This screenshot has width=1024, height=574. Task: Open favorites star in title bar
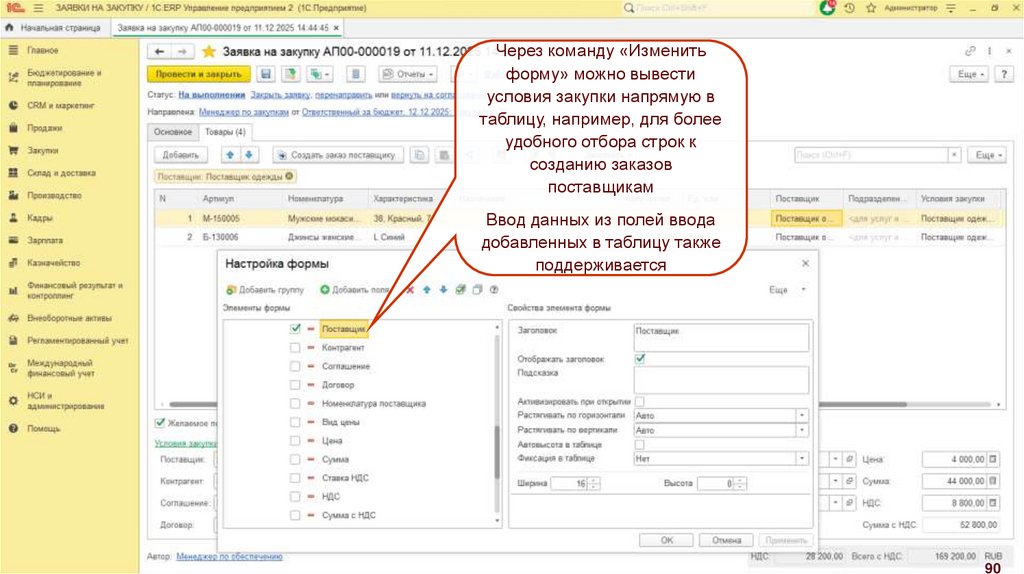[x=871, y=8]
